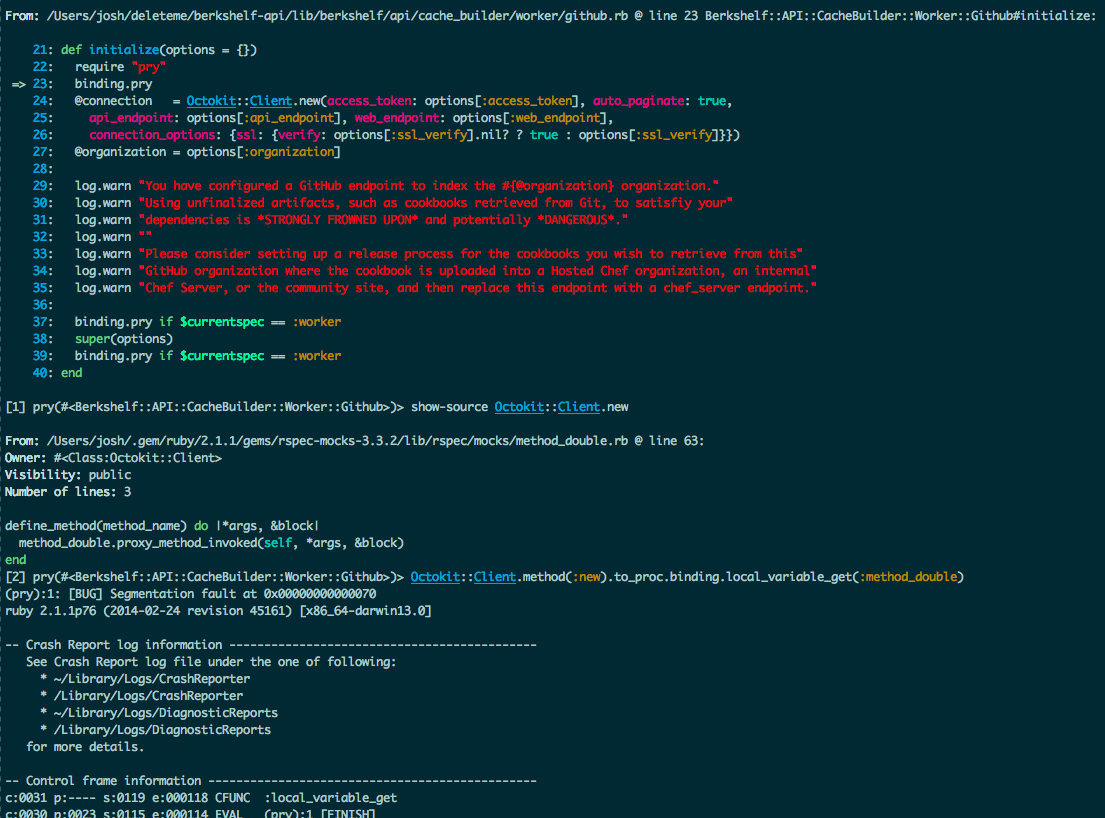The width and height of the screenshot is (1105, 818).
Task: Click 'Segmentation fault at 0x00000000000070' text
Action: coord(243,594)
